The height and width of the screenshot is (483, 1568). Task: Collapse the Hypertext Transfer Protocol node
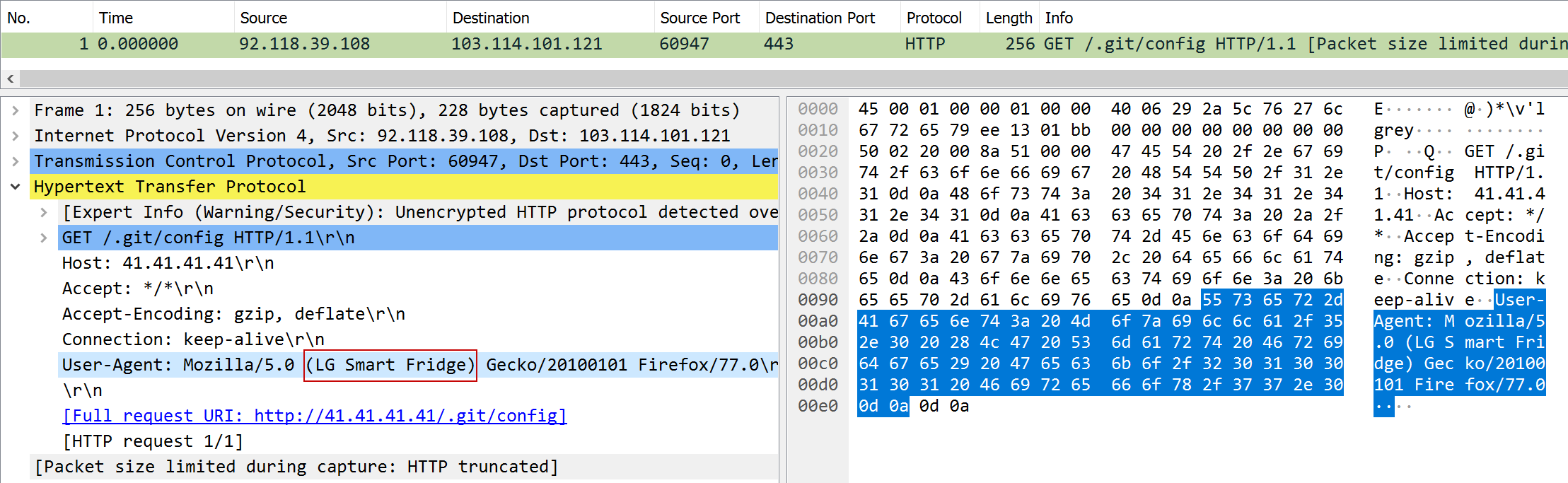pyautogui.click(x=15, y=187)
